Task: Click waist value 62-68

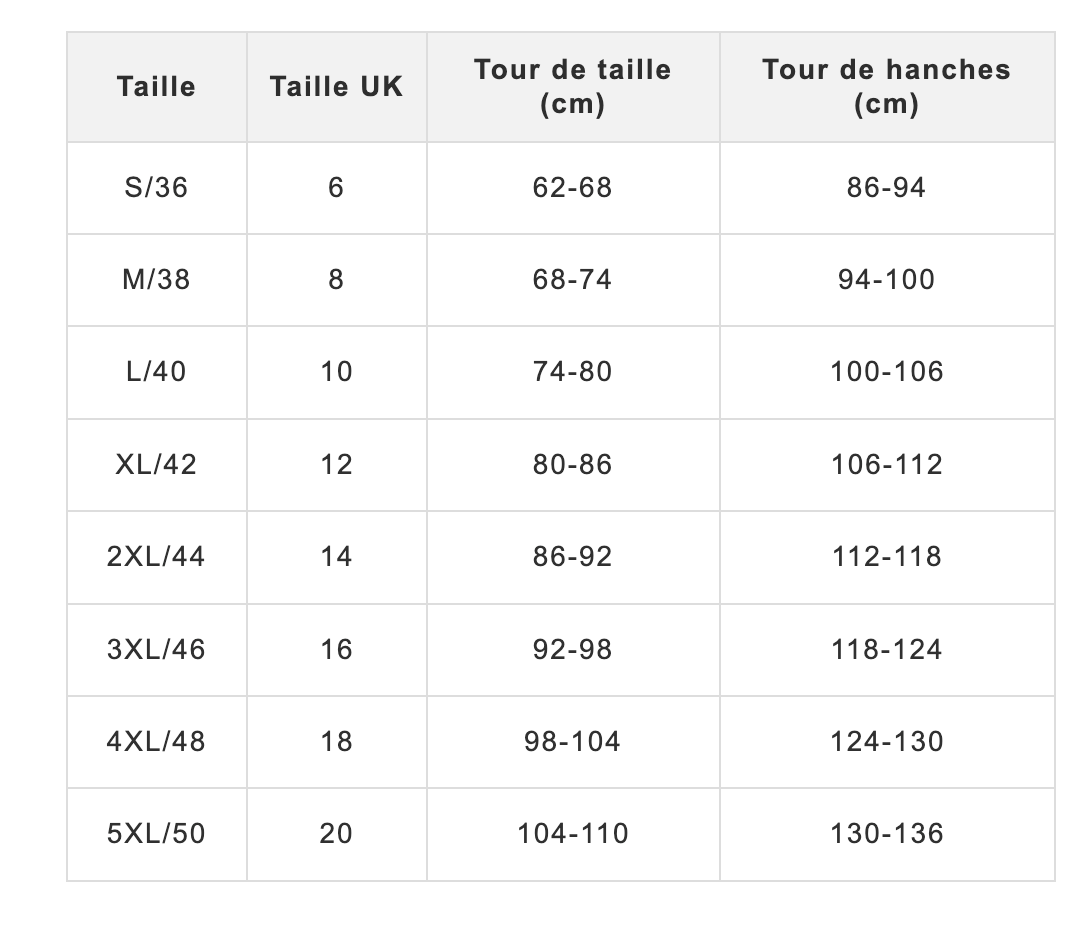Action: 572,187
